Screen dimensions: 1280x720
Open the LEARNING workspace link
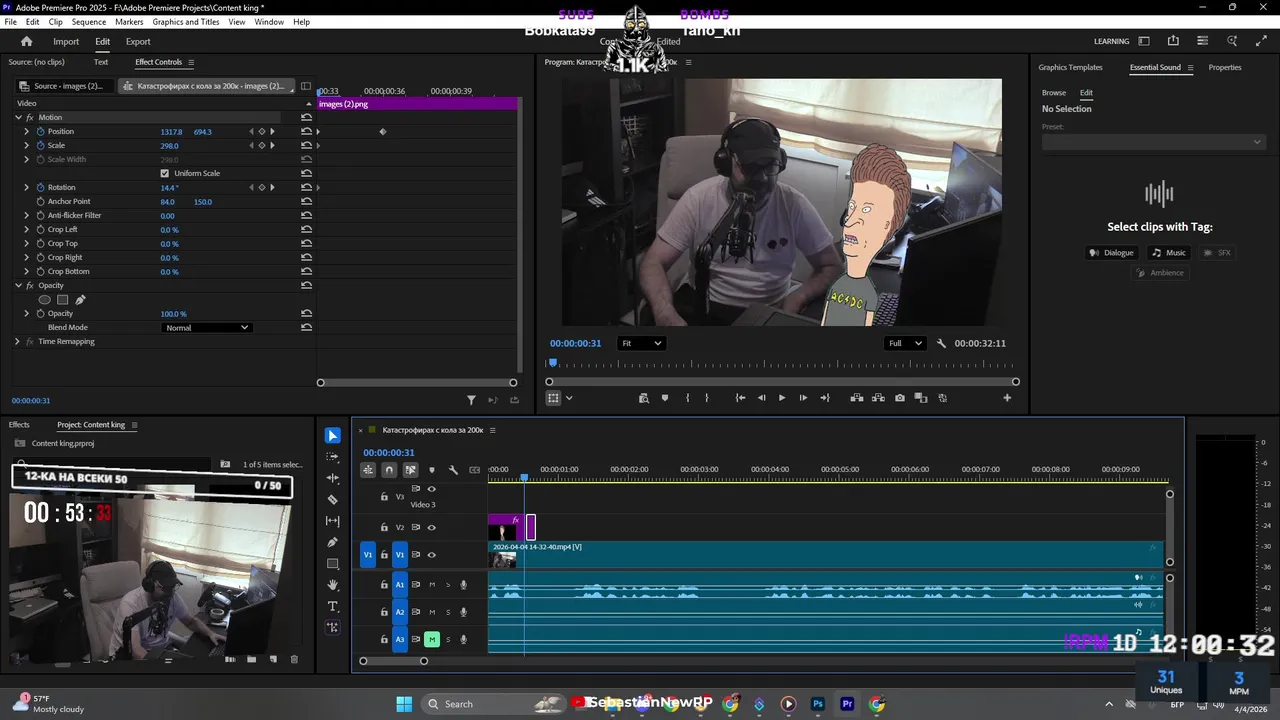[x=1111, y=41]
